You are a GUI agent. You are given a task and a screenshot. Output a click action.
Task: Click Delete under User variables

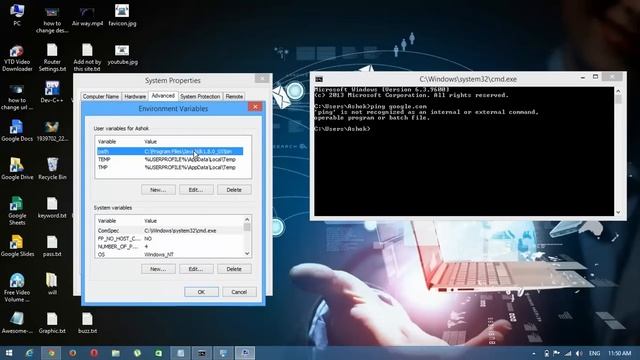tap(234, 190)
